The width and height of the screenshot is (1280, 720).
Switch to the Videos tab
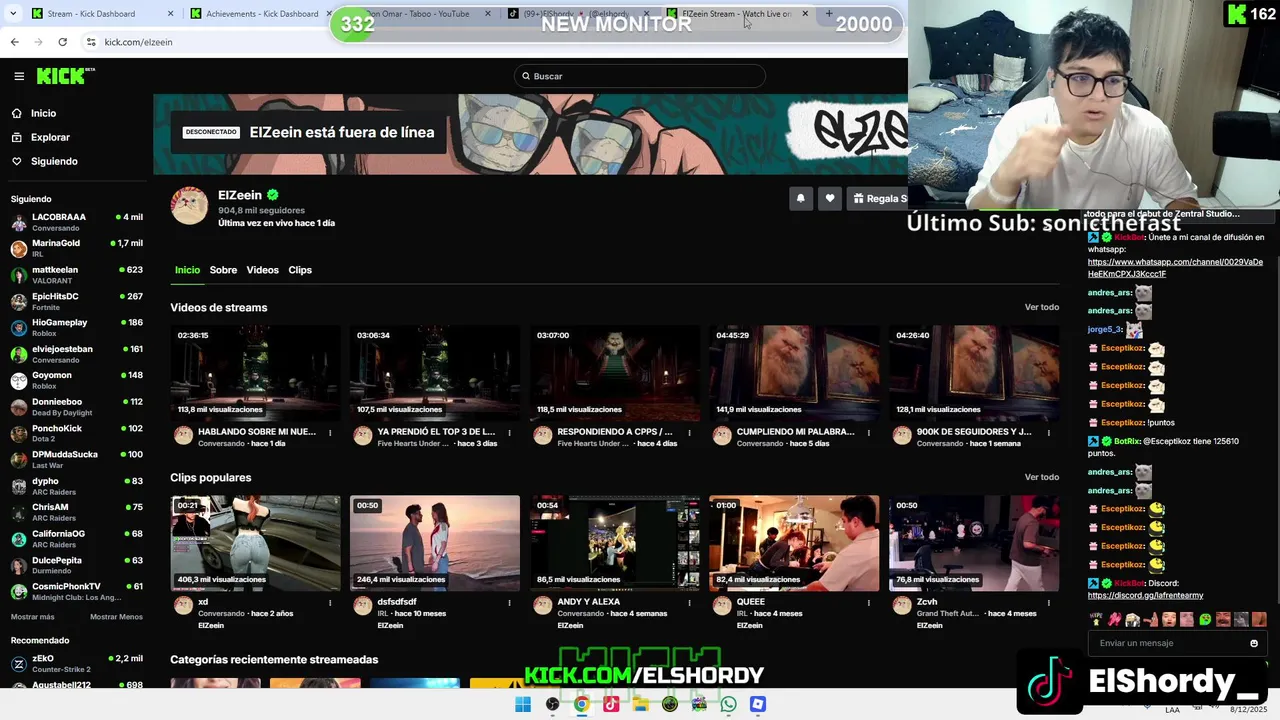(x=262, y=270)
